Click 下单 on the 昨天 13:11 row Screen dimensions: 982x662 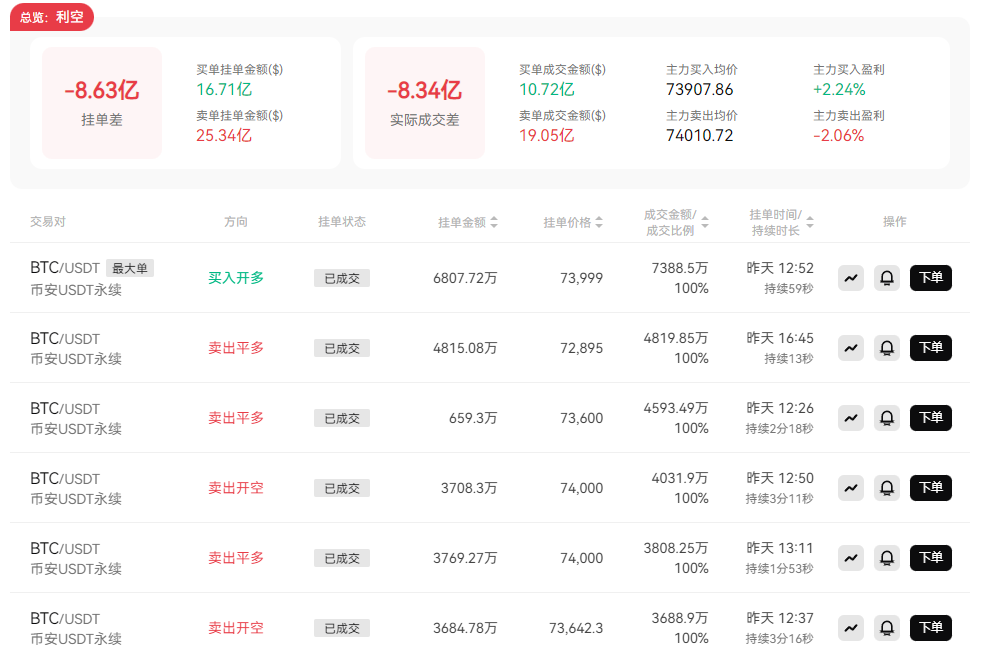click(930, 558)
